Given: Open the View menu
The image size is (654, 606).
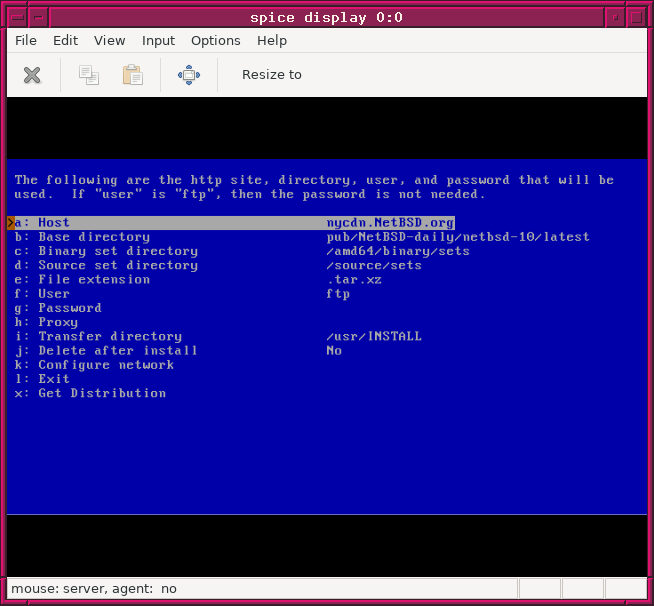Looking at the screenshot, I should click(110, 41).
